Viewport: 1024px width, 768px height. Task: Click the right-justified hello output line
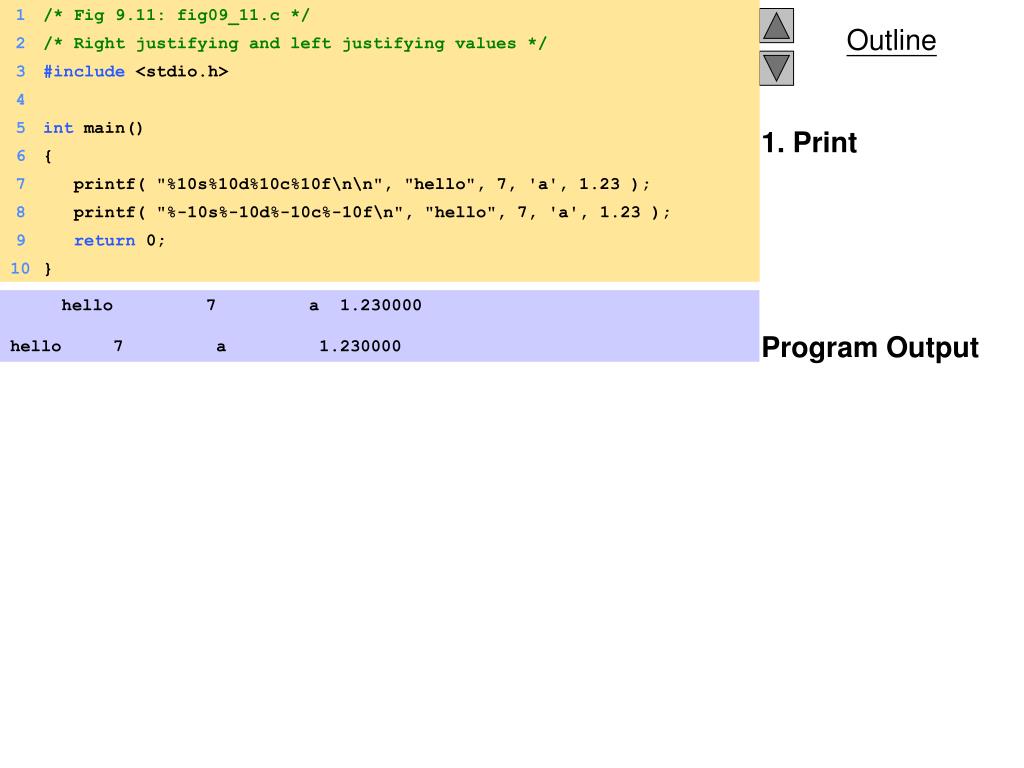[x=242, y=305]
